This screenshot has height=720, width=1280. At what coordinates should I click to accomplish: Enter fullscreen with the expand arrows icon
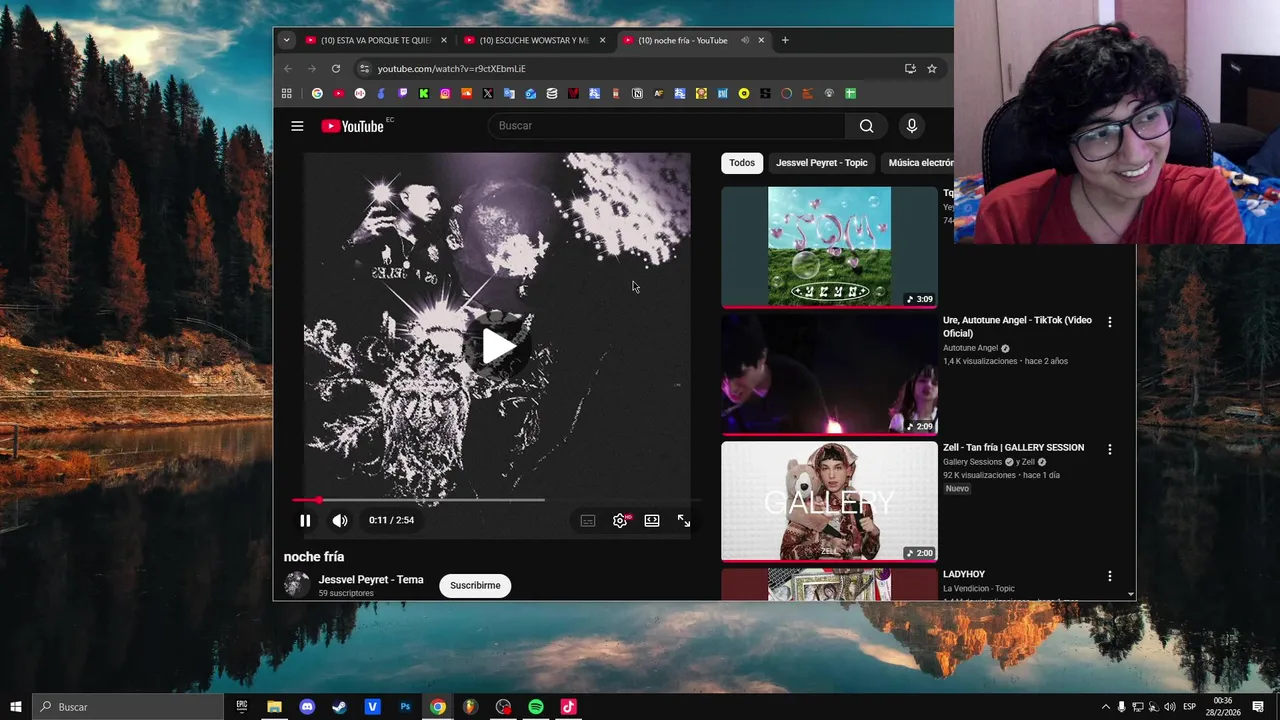(x=684, y=520)
